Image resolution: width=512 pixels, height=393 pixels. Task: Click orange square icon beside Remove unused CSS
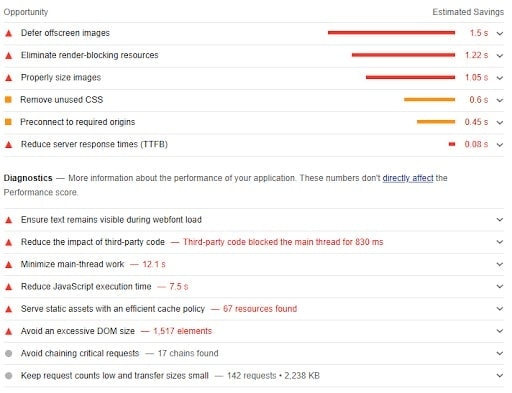coord(8,99)
